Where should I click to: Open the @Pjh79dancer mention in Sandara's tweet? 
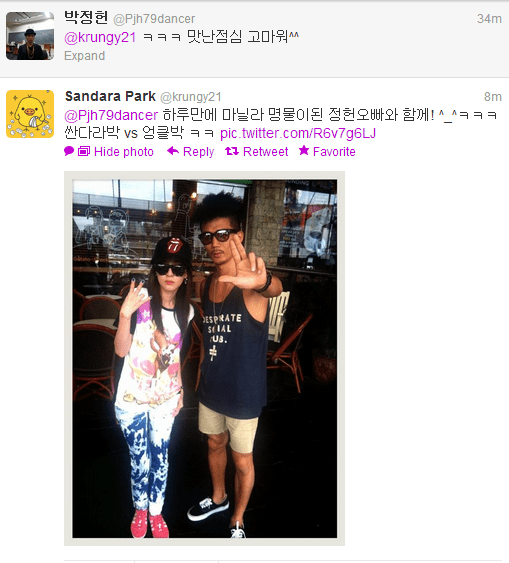coord(111,115)
